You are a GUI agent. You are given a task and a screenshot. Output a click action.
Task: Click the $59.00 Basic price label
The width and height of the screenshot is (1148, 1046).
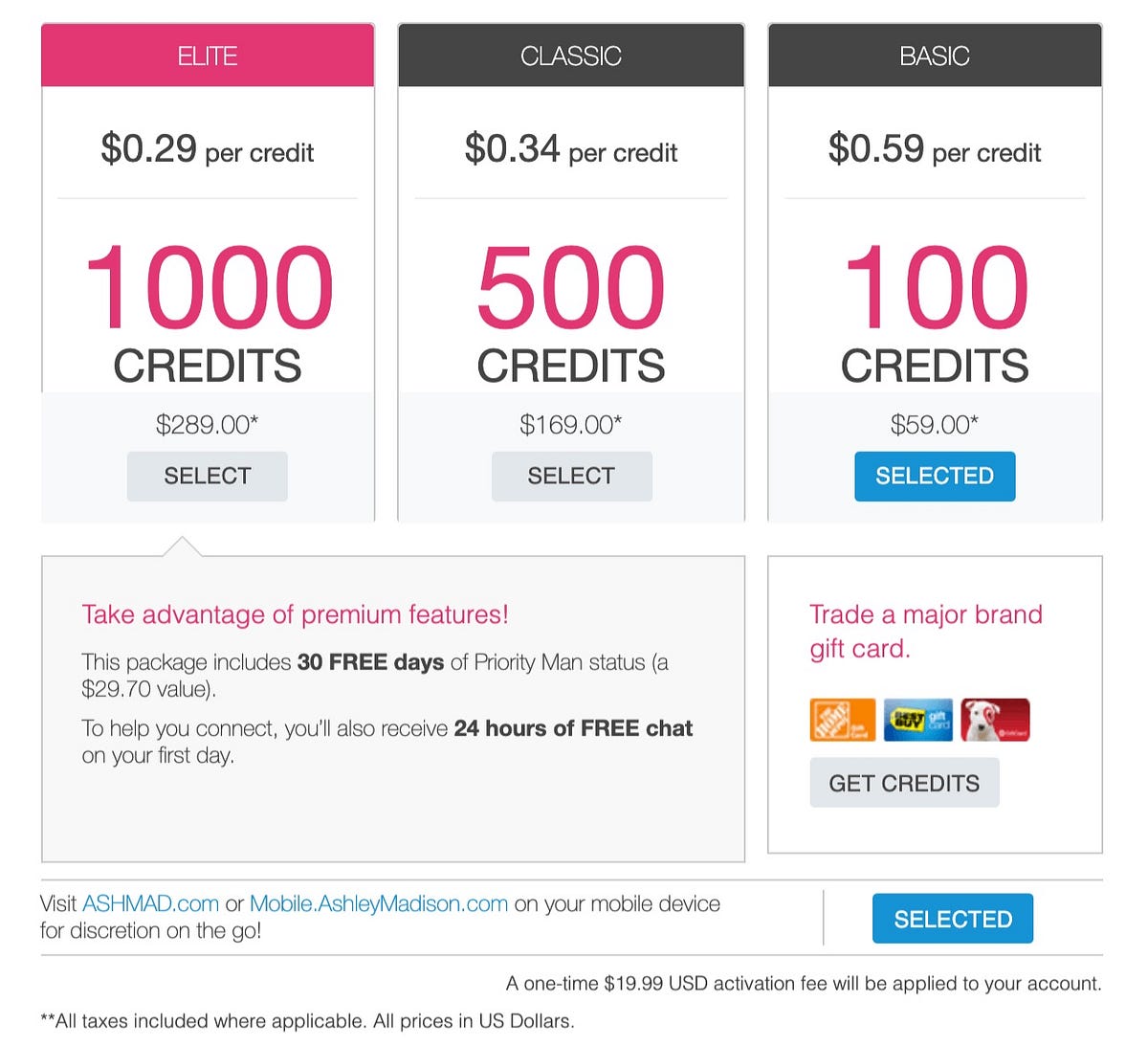pyautogui.click(x=935, y=423)
